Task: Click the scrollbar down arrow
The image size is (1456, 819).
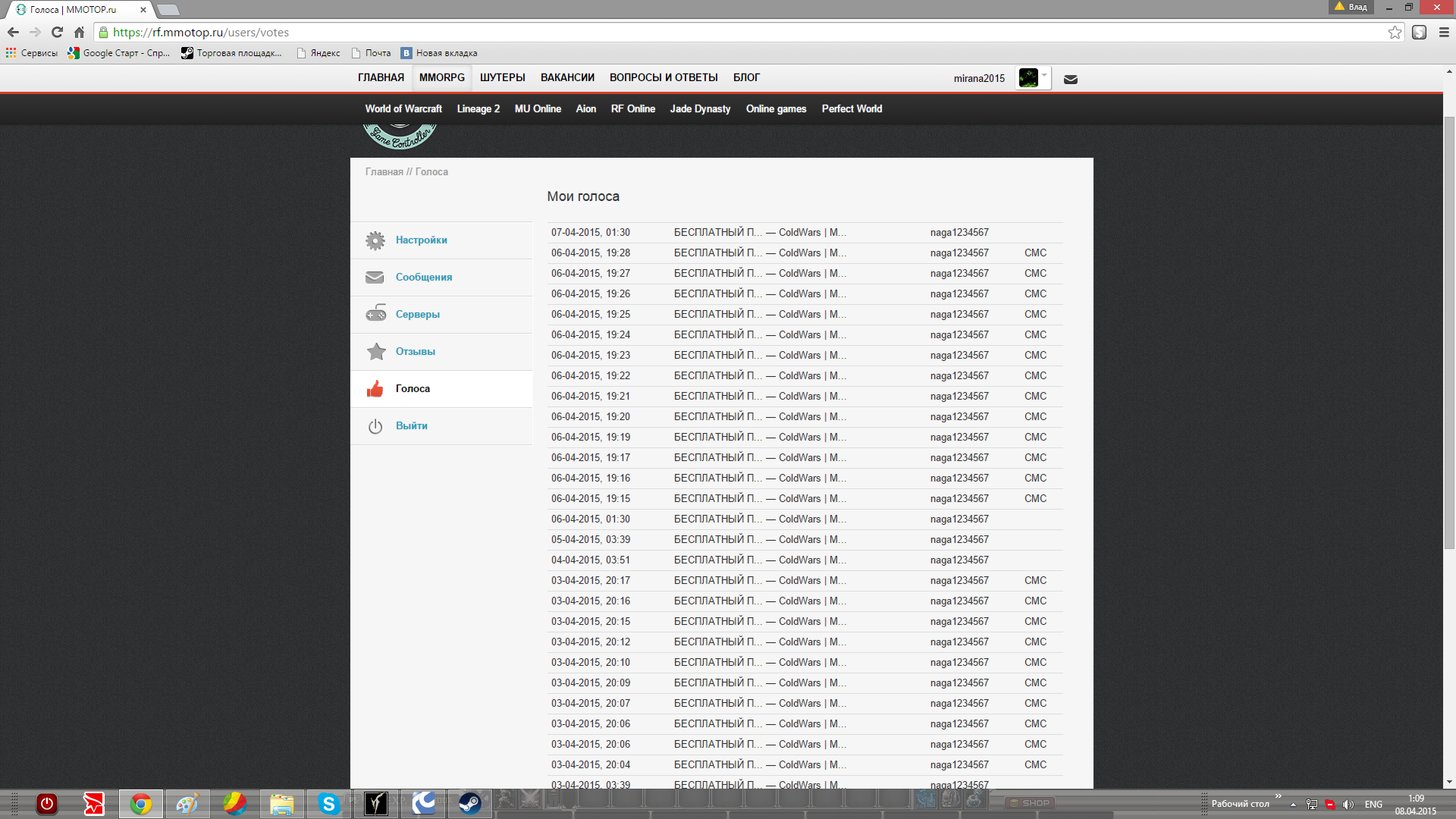Action: pyautogui.click(x=1449, y=782)
